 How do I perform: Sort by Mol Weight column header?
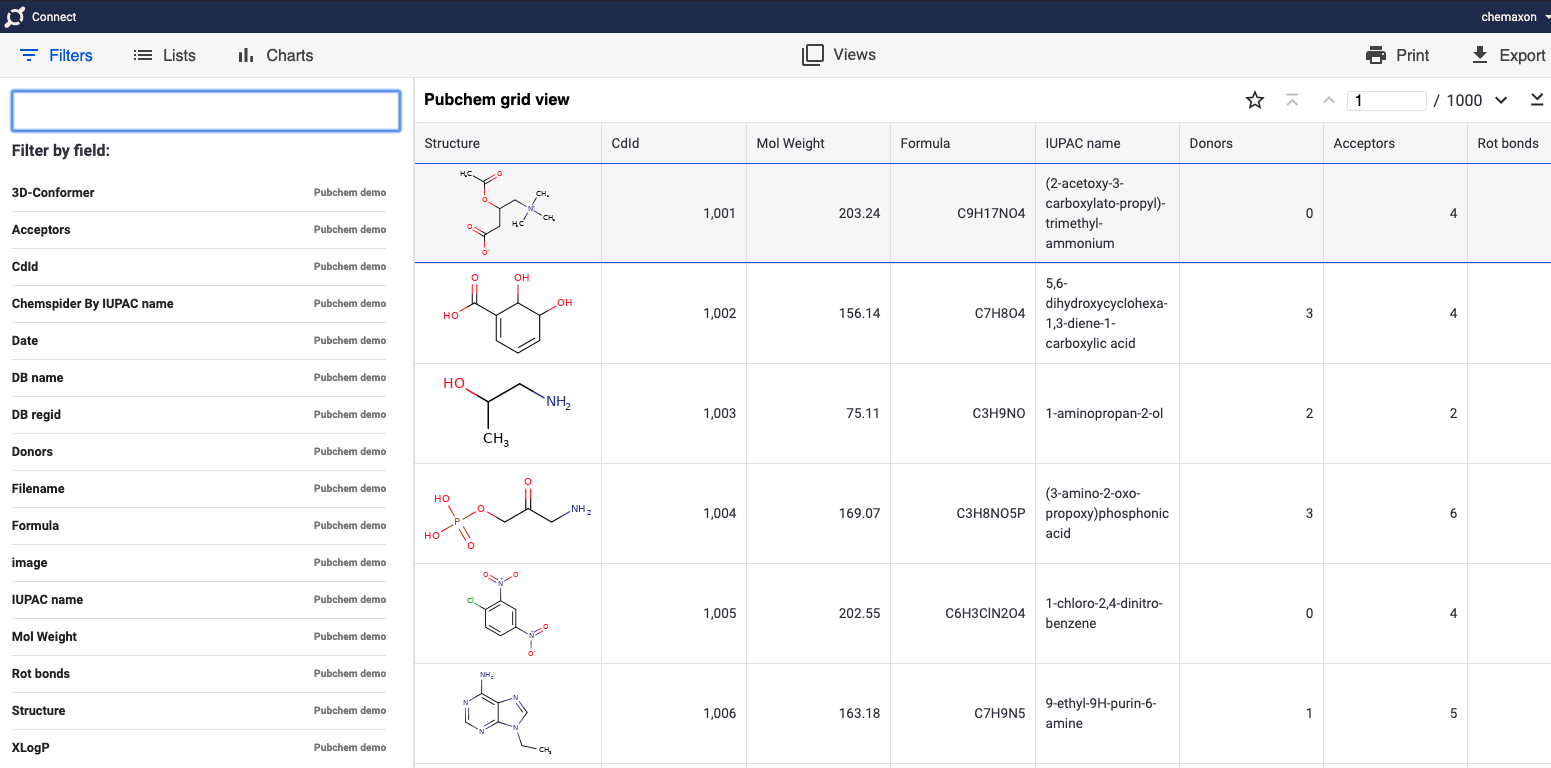[x=818, y=143]
